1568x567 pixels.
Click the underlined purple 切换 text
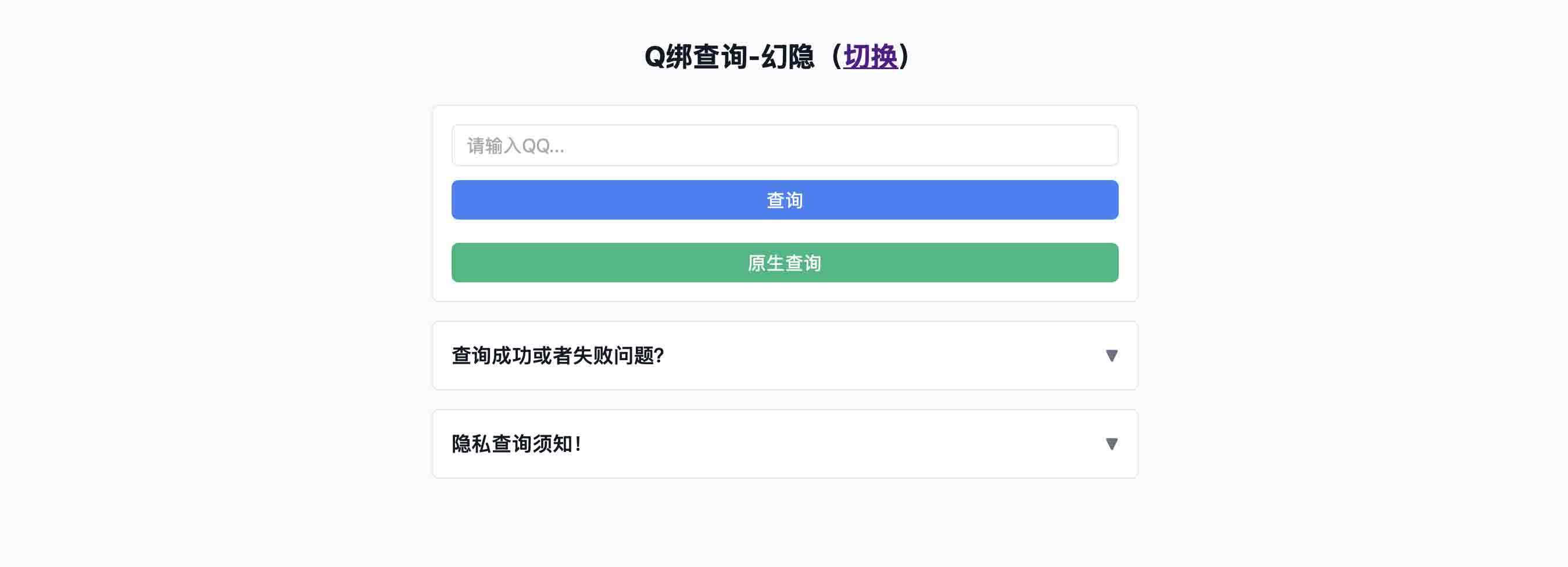coord(870,57)
